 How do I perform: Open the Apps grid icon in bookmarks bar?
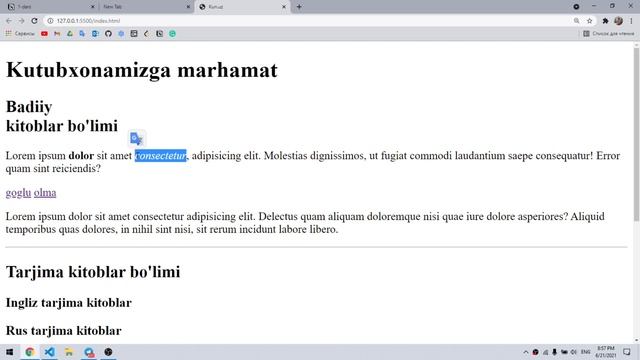(8, 33)
